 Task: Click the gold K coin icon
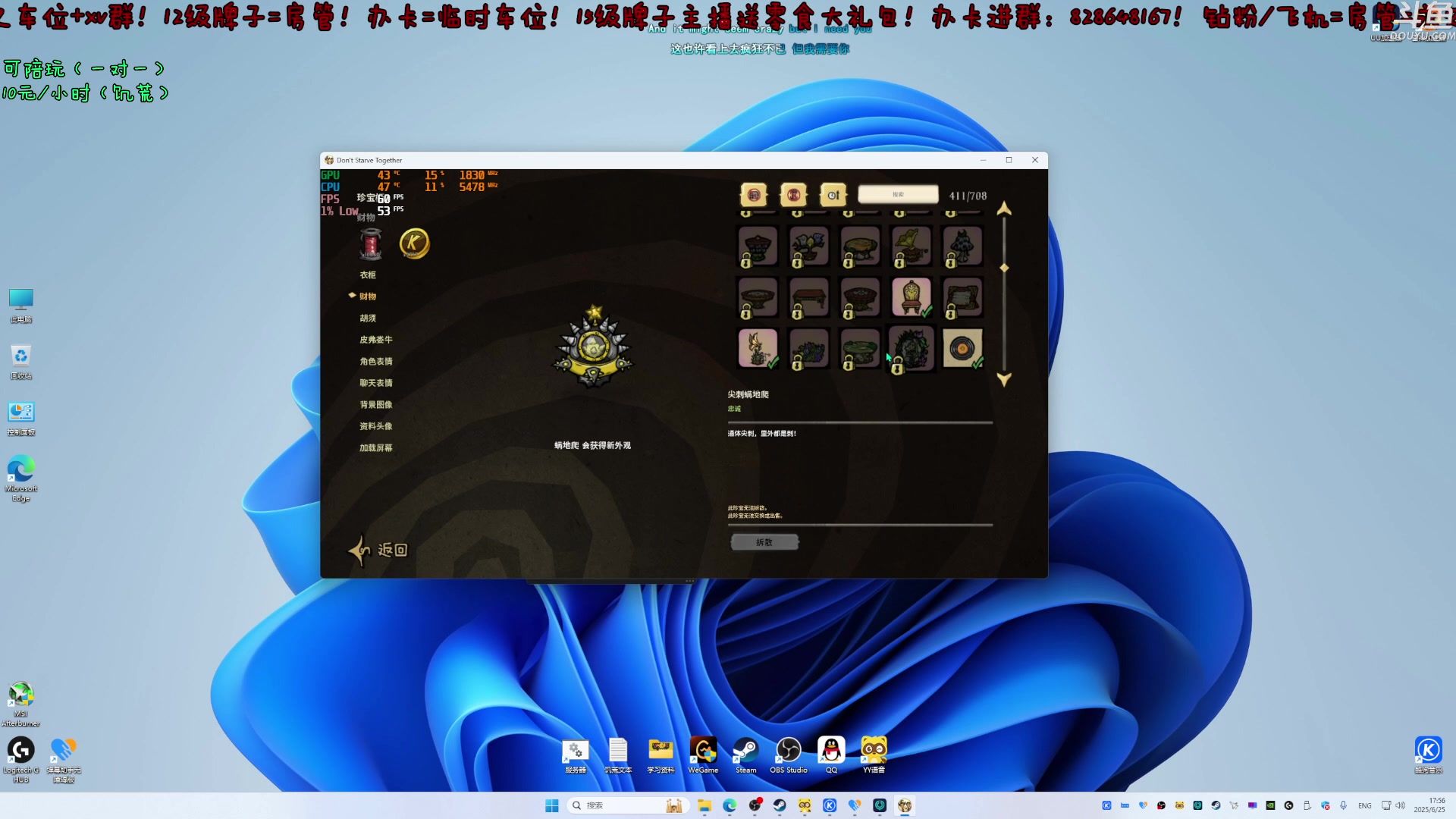pos(414,243)
